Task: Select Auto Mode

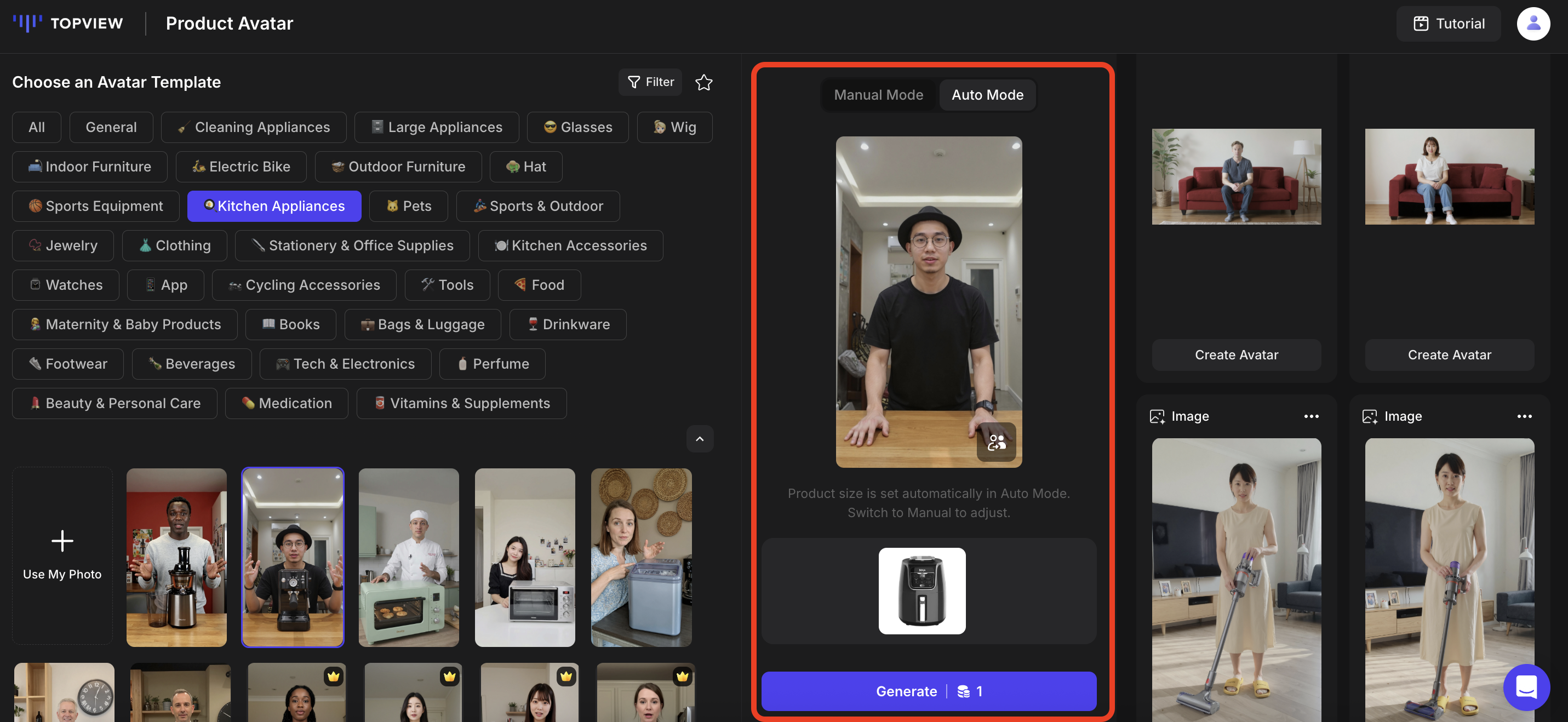Action: point(987,95)
